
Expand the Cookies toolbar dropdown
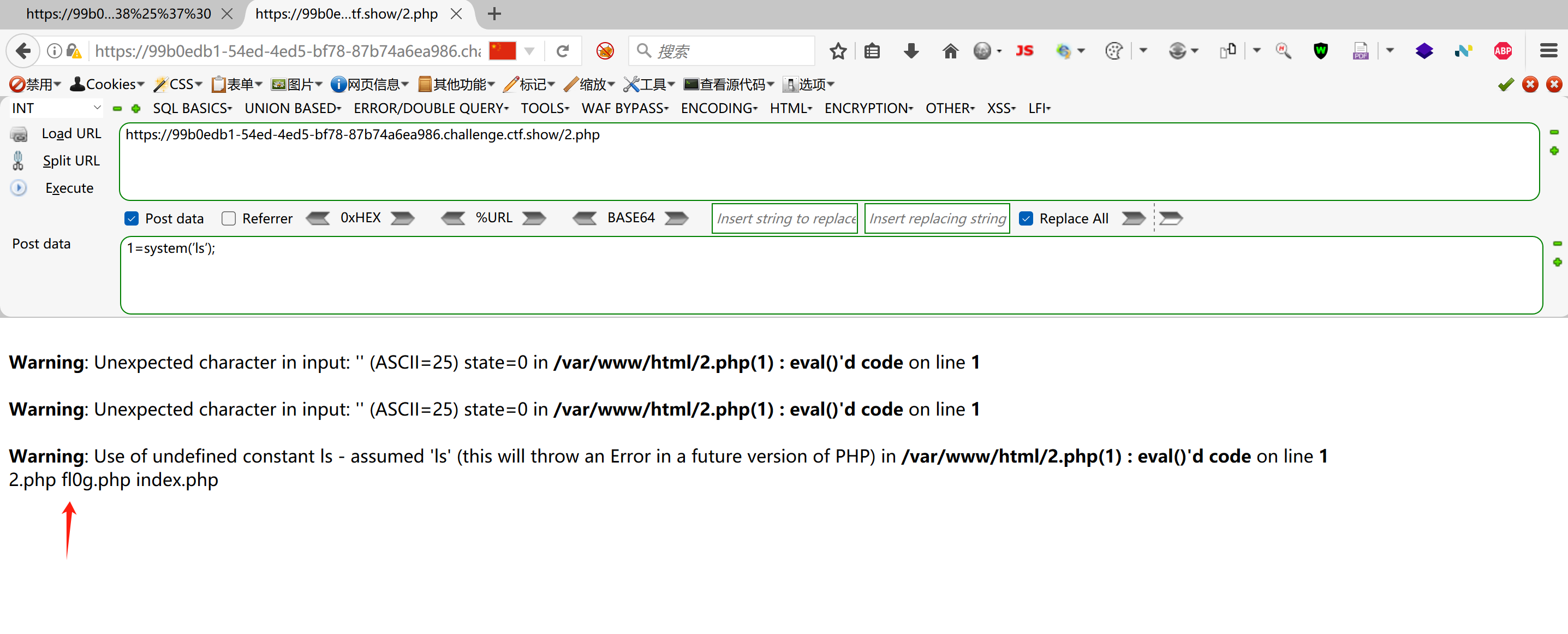(108, 84)
